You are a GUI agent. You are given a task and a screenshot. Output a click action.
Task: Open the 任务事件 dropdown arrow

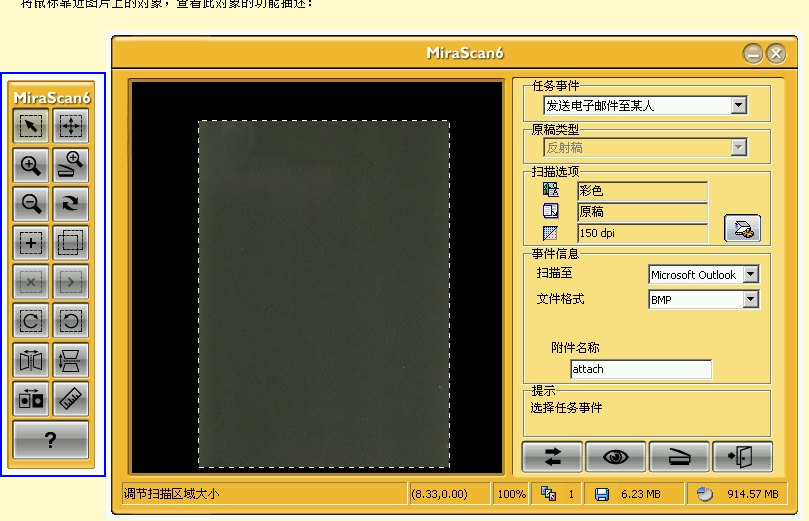(739, 105)
